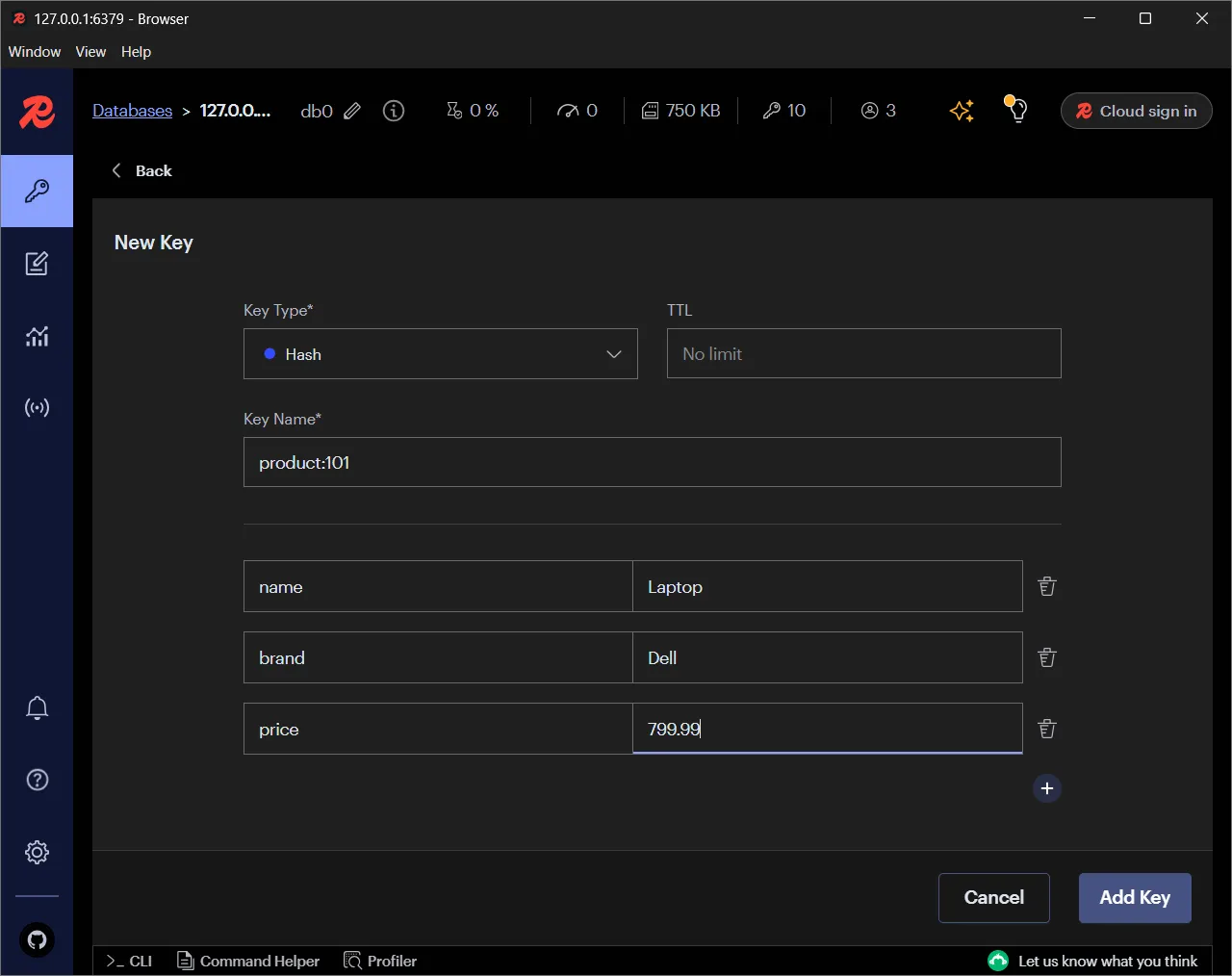Image resolution: width=1232 pixels, height=976 pixels.
Task: Edit the db0 database alias pencil
Action: [x=351, y=111]
